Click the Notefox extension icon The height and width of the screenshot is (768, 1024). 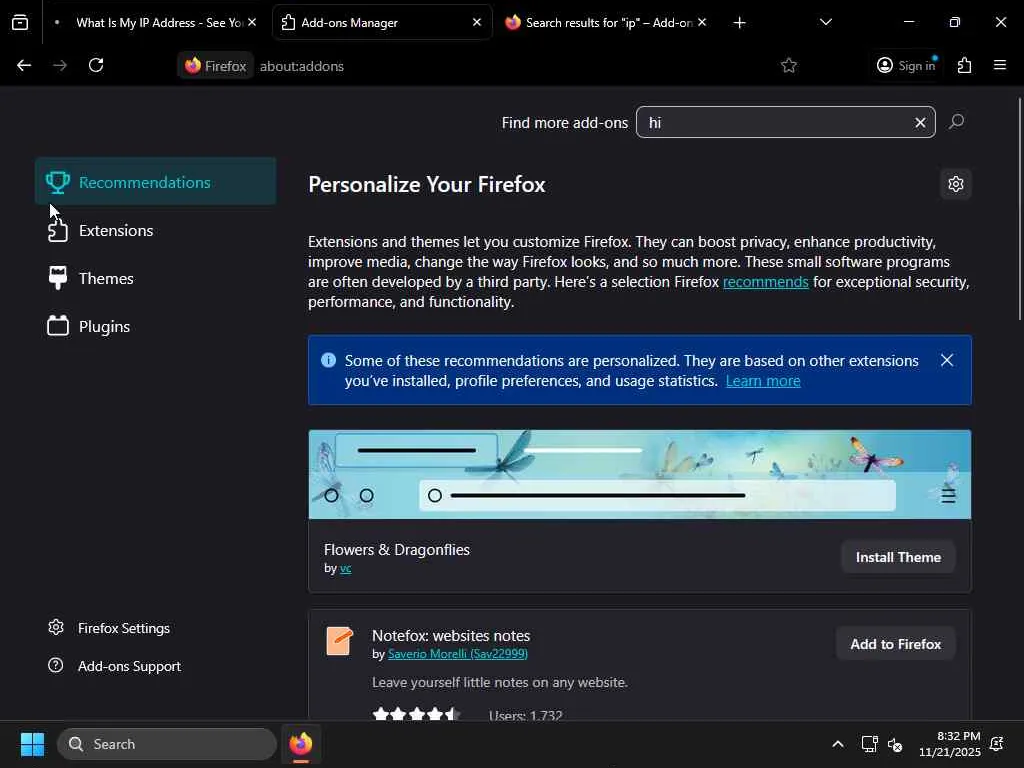click(x=340, y=641)
